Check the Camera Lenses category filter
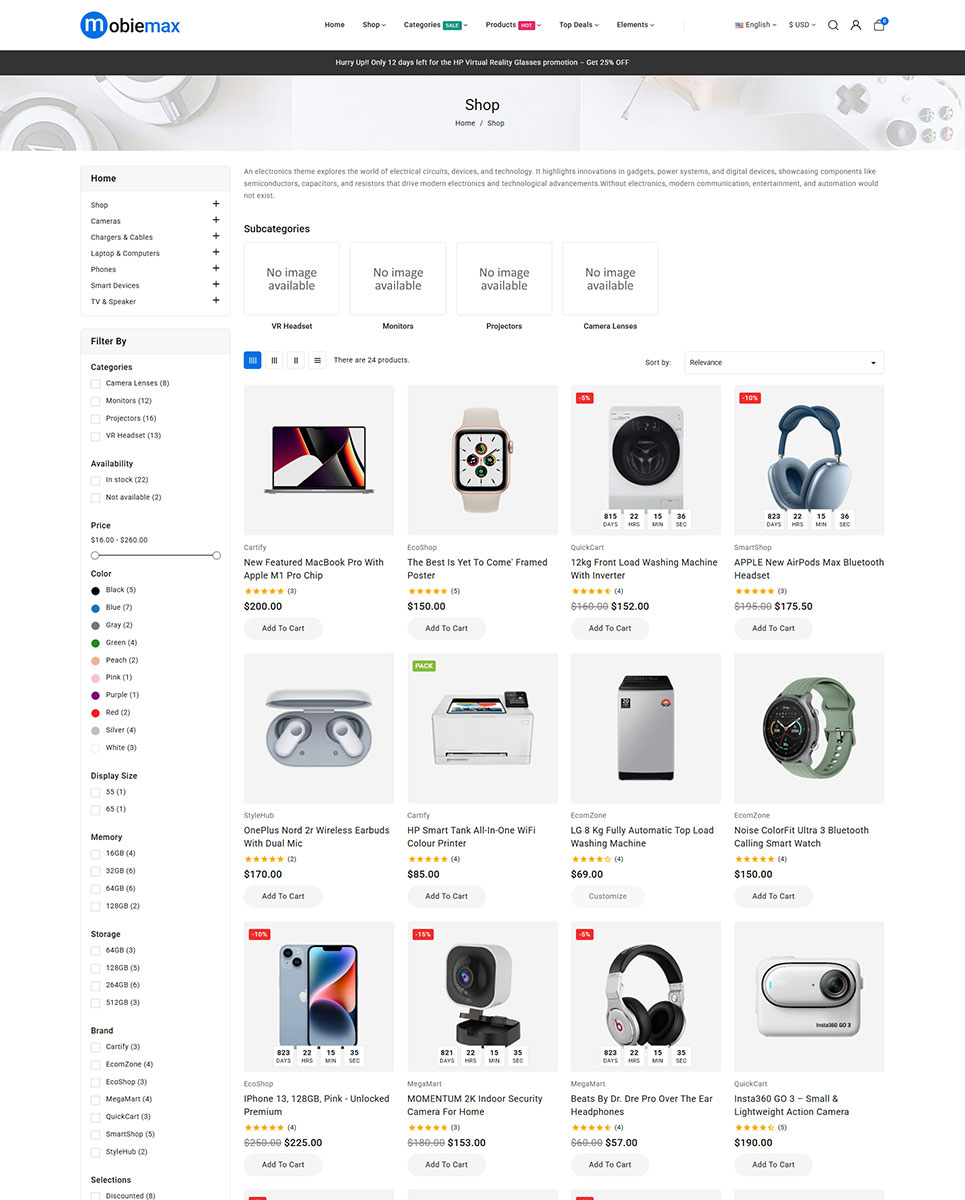The image size is (965, 1200). pos(96,383)
